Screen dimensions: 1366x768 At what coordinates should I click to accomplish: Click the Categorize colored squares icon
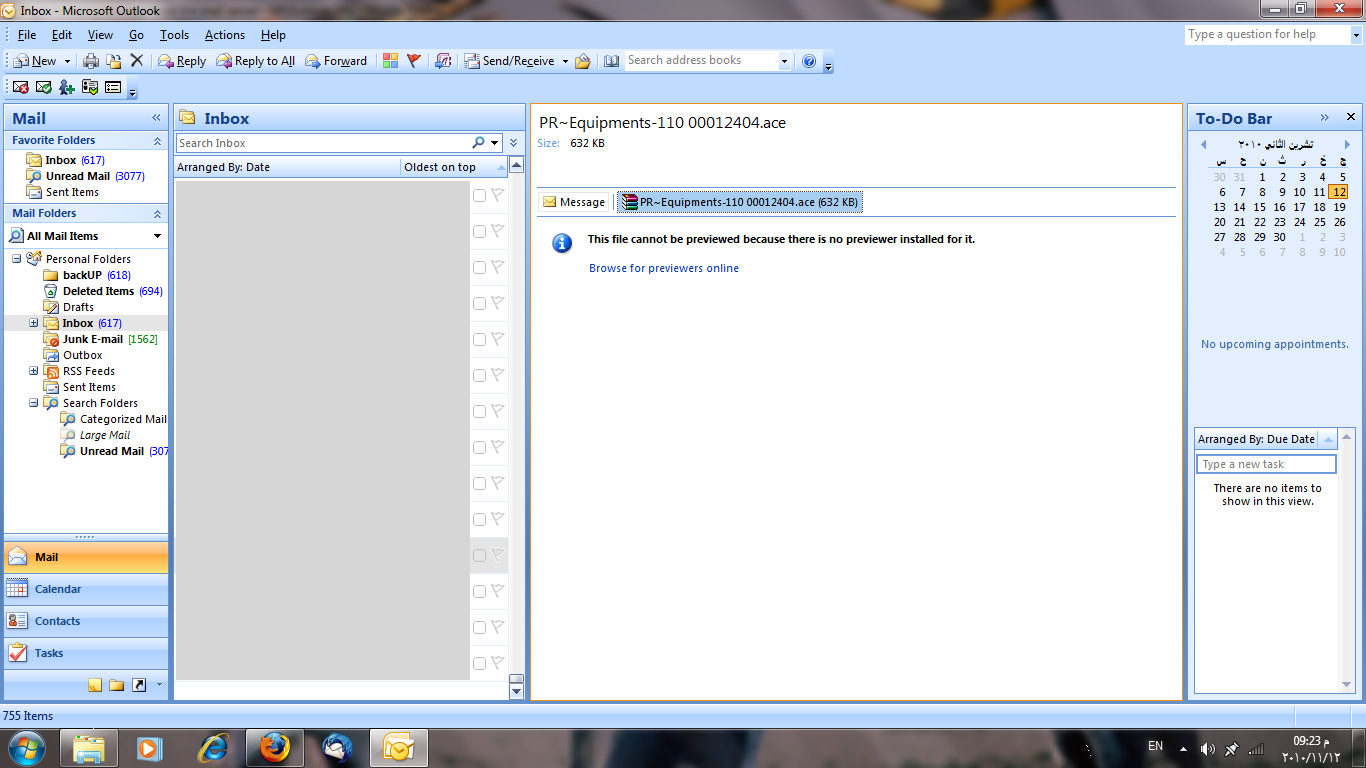tap(390, 61)
